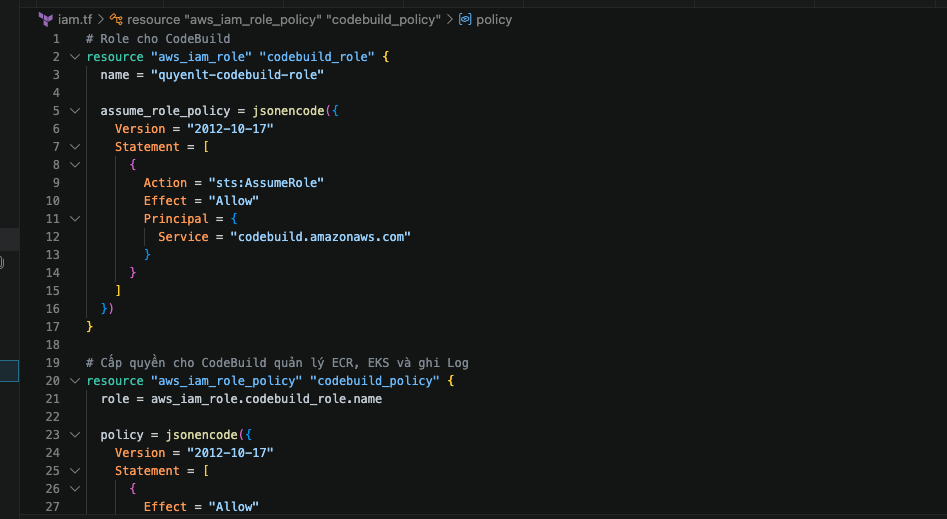Collapse the Principal block at line 11

click(x=75, y=219)
